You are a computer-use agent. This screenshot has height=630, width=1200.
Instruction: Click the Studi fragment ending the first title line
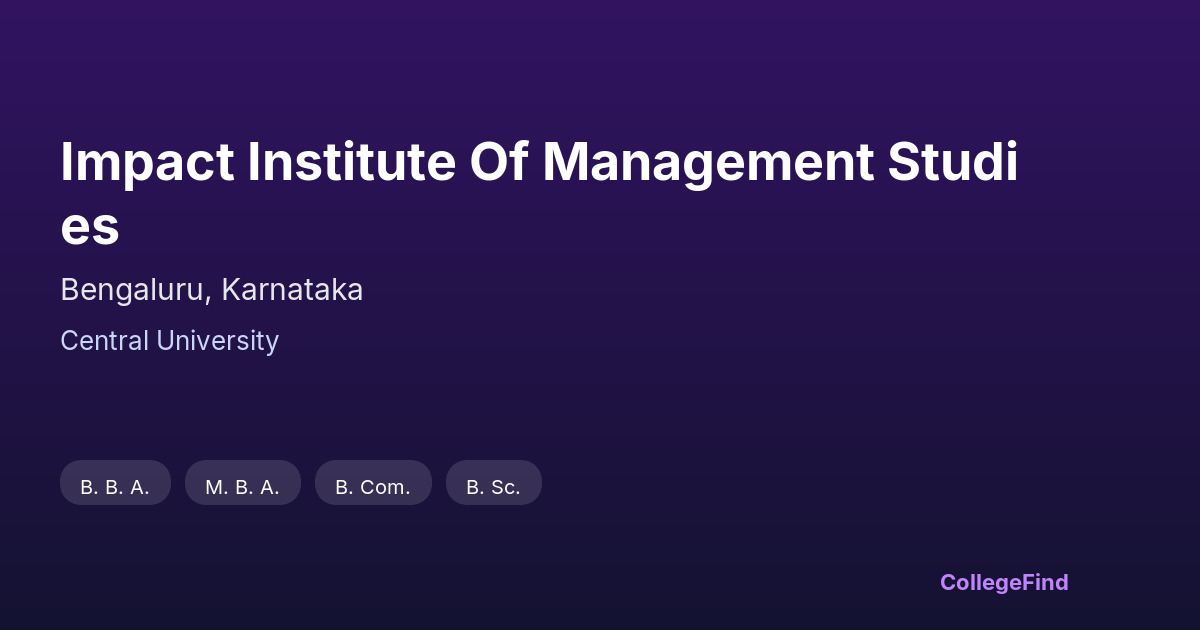pos(953,162)
